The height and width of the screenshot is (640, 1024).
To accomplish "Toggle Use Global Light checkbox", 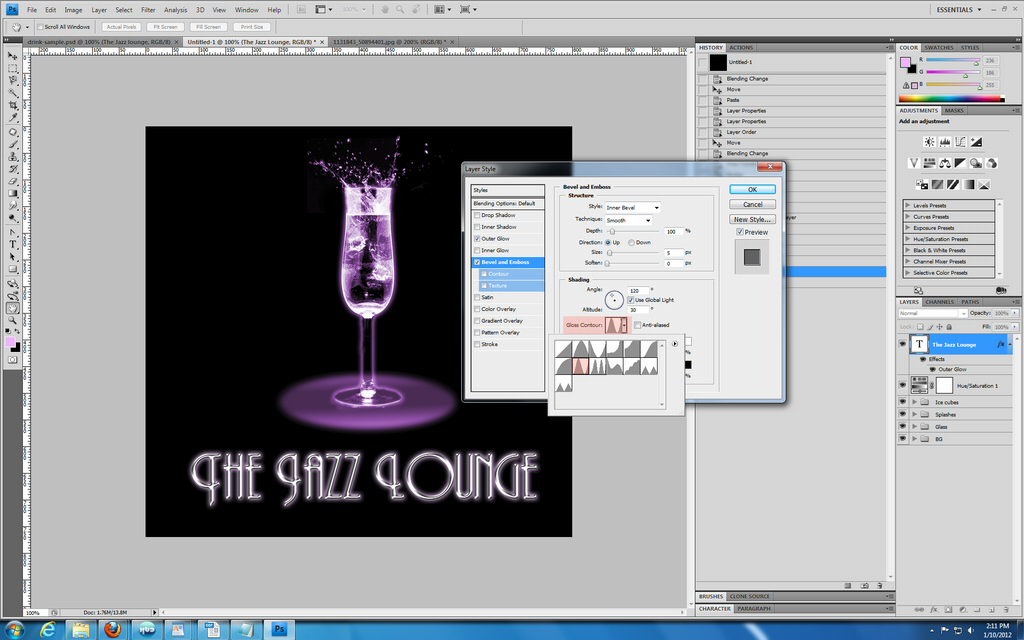I will tap(631, 300).
